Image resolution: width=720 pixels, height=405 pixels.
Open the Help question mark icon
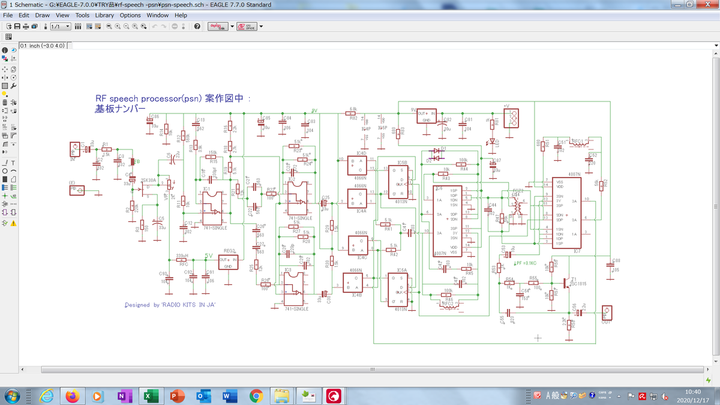coord(197,27)
